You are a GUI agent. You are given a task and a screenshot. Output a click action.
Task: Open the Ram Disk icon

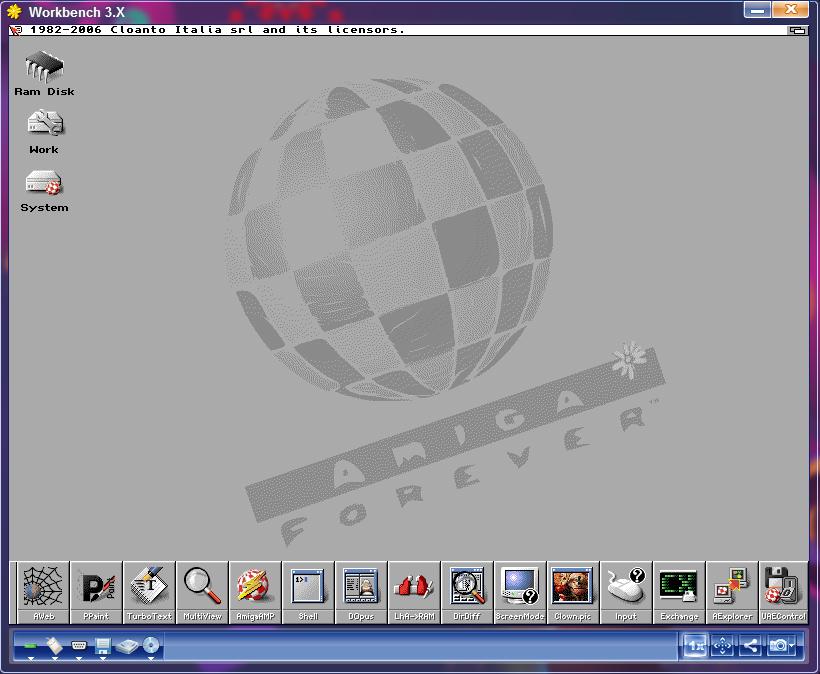[x=44, y=73]
